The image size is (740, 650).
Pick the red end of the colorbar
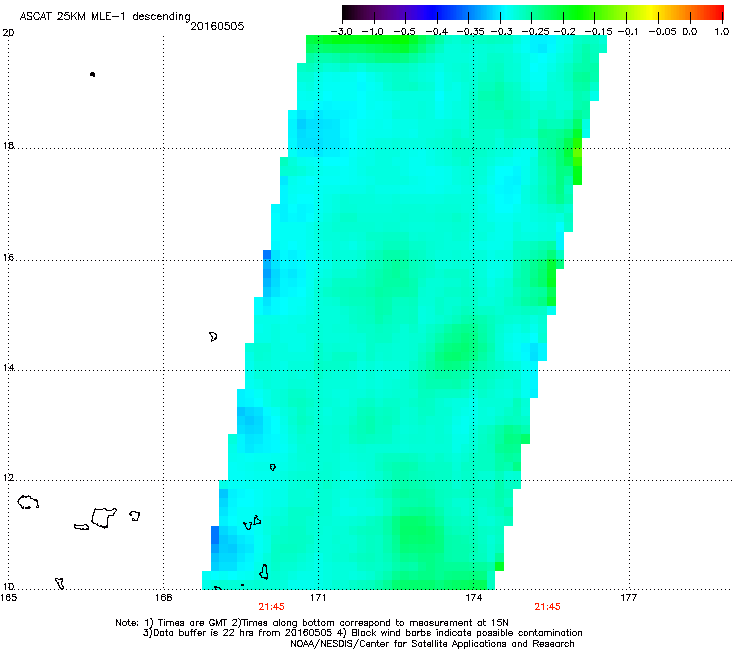716,12
